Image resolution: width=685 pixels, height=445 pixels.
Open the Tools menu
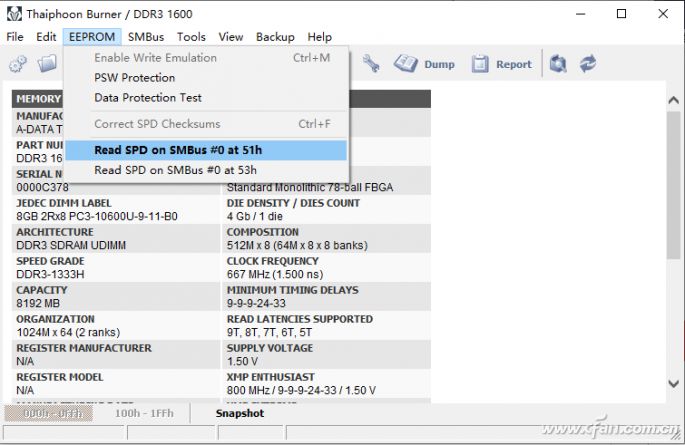191,37
